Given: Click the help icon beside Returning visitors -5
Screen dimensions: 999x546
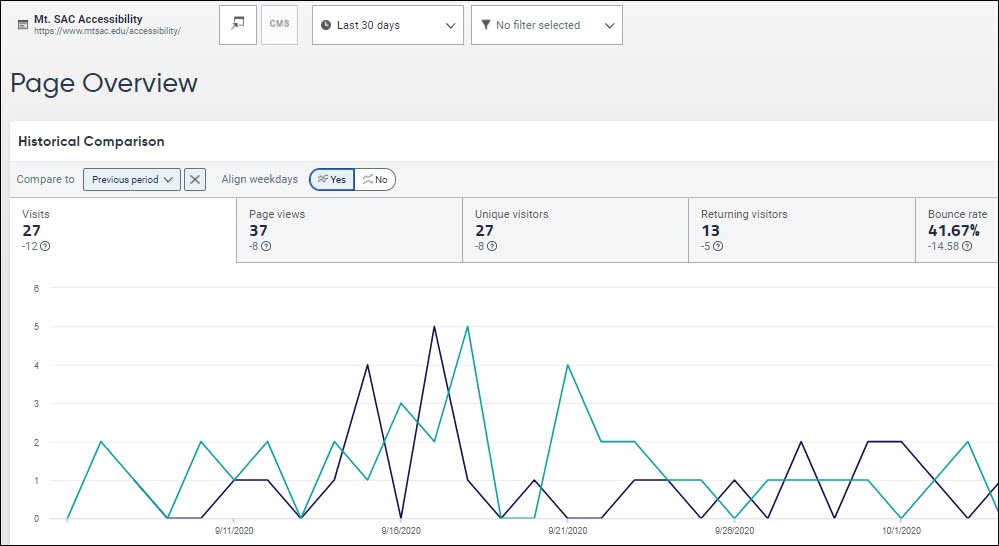Looking at the screenshot, I should click(718, 247).
